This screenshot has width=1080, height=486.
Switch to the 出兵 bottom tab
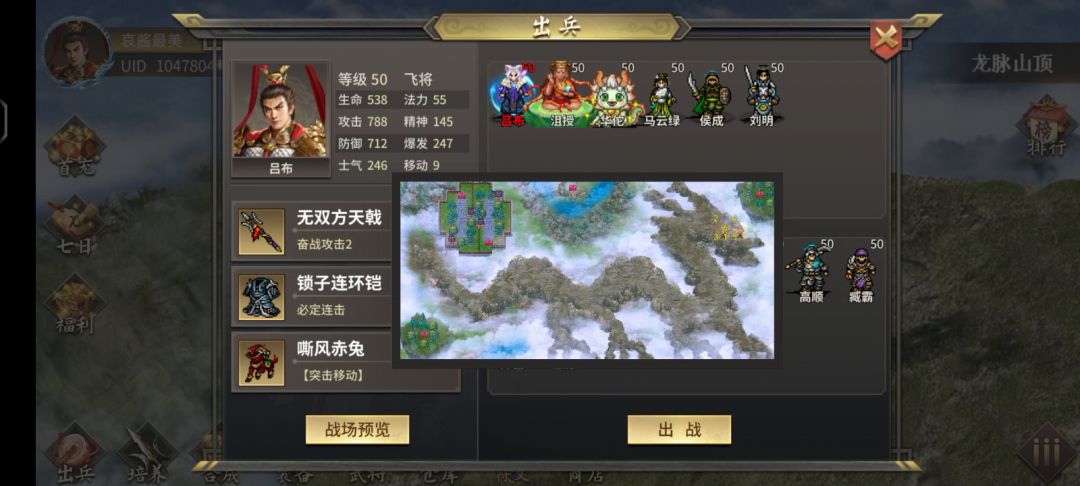[74, 453]
